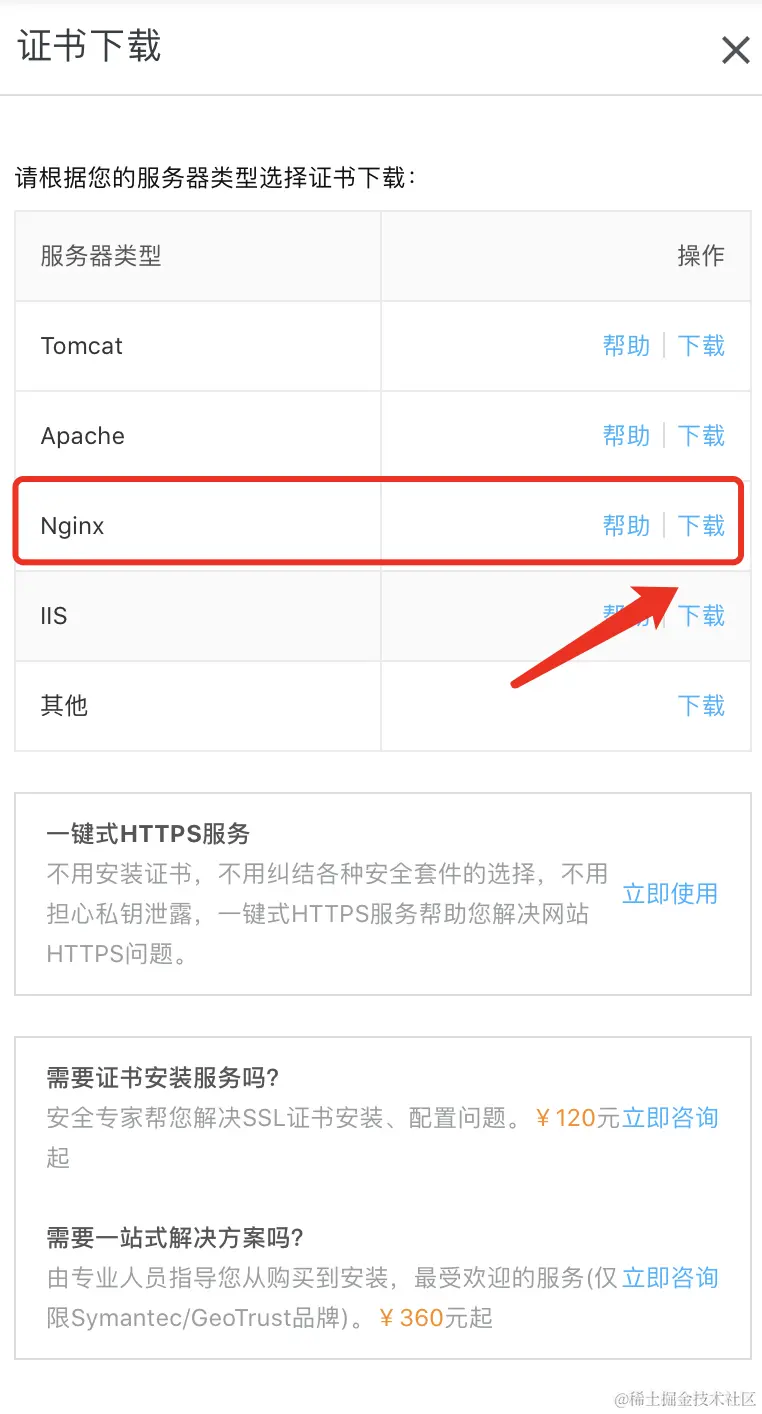
Task: Click 立即咨询 beside the ¥120 installation service
Action: (x=670, y=1118)
